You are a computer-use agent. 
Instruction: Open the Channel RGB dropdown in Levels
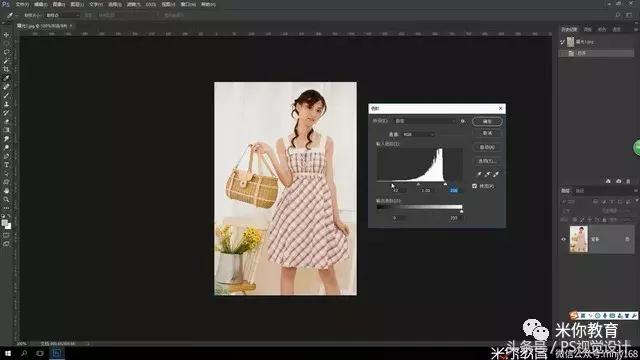point(418,134)
